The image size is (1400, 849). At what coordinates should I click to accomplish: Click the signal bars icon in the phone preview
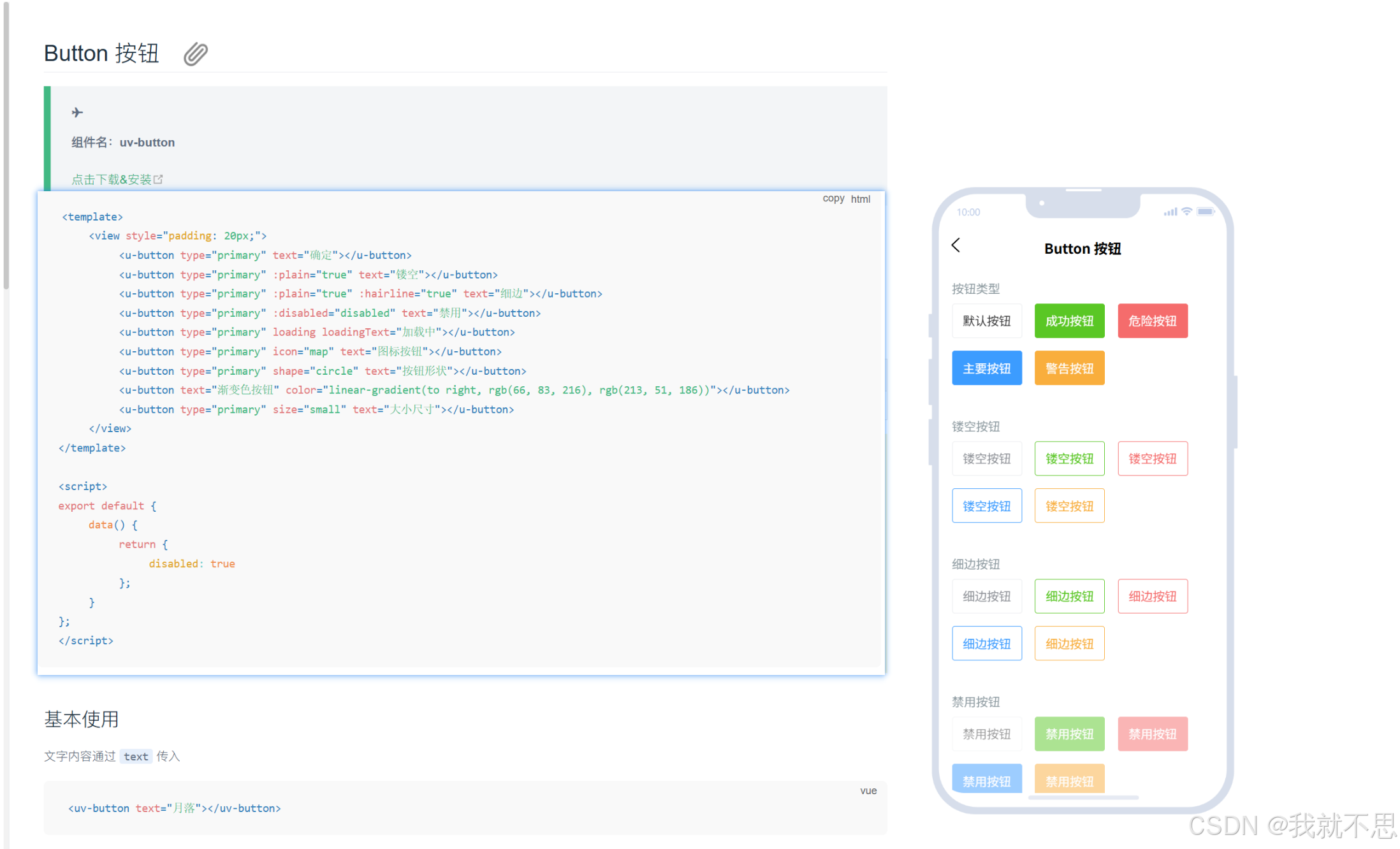[1170, 212]
